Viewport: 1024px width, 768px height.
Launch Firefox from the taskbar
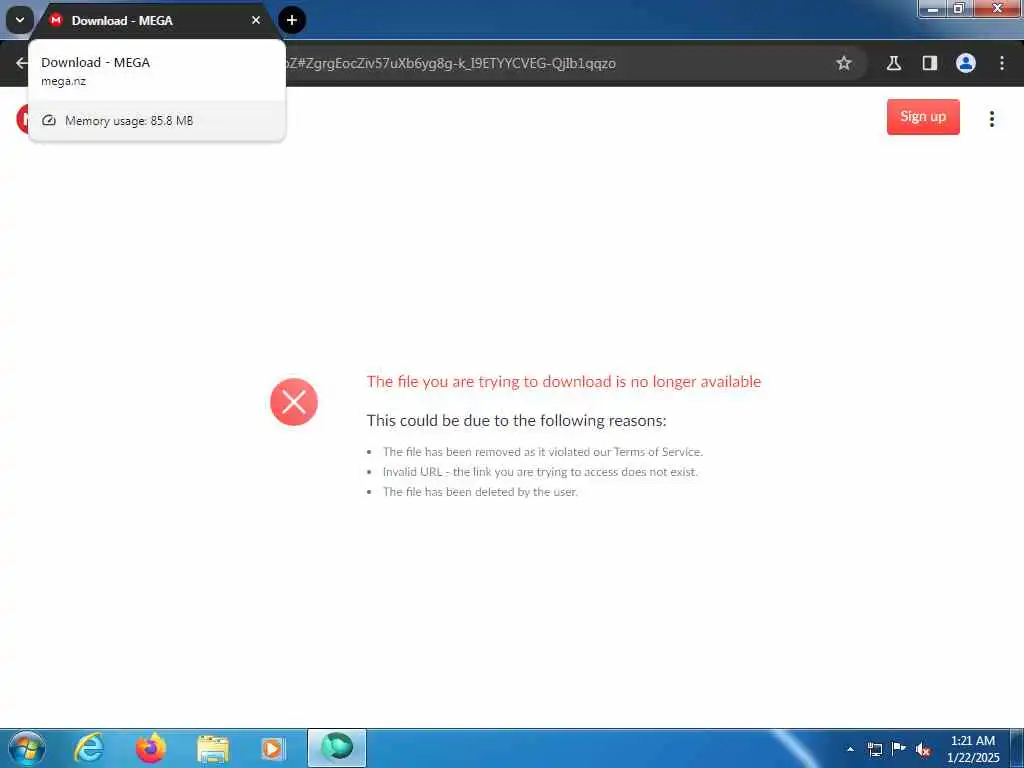point(151,748)
